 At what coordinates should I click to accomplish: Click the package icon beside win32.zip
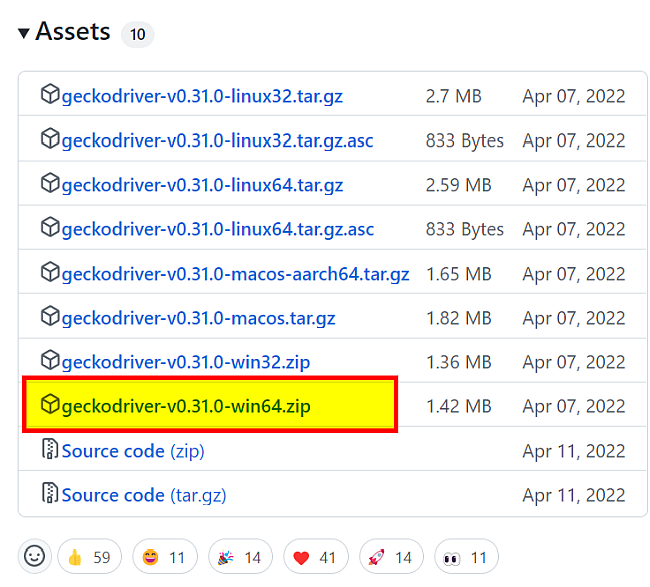(50, 360)
